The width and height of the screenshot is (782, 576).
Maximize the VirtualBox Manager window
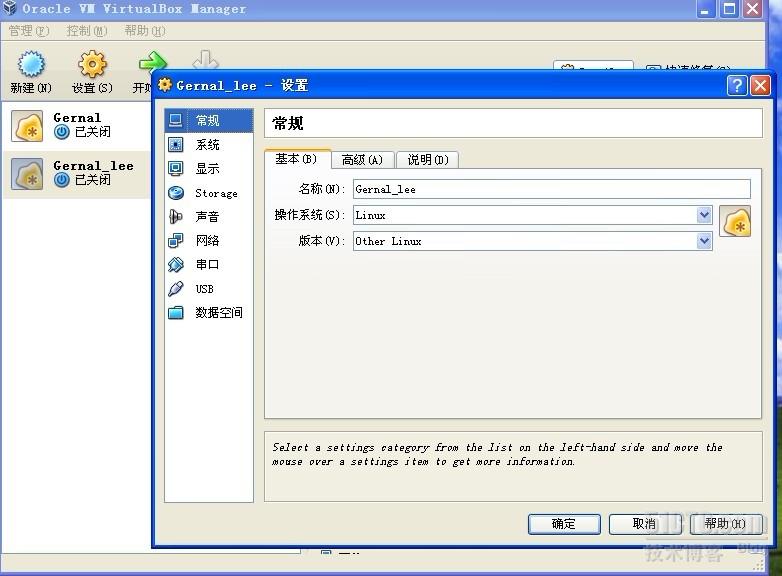[729, 9]
